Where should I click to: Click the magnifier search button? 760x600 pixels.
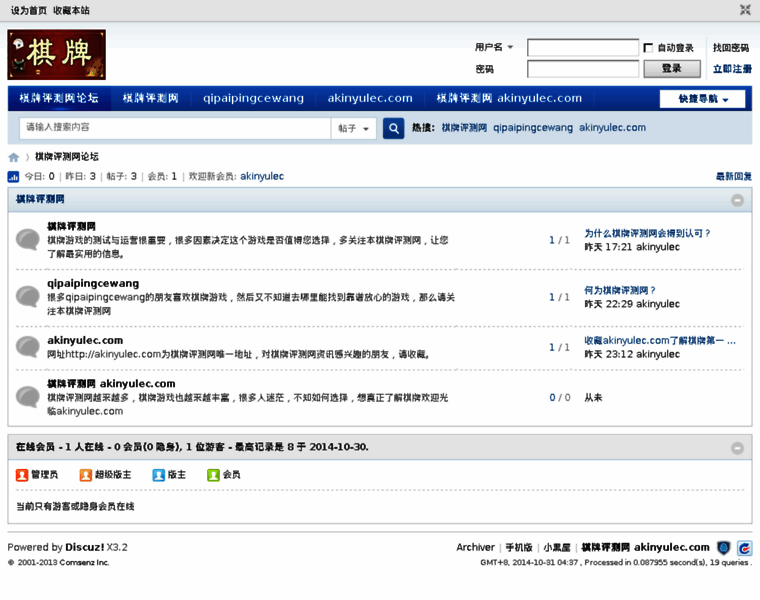(x=394, y=128)
